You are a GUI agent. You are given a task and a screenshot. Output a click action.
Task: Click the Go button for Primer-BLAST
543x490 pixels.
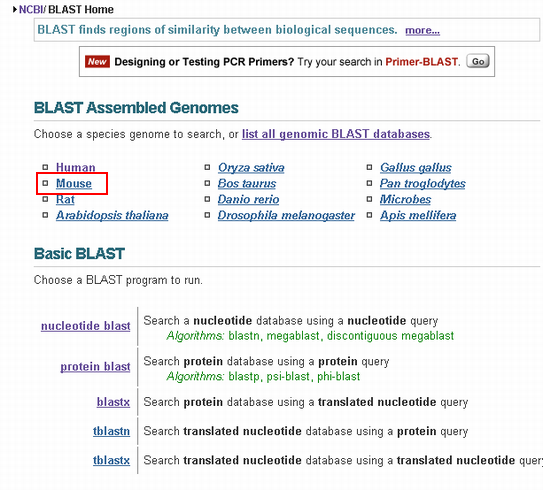(x=478, y=61)
